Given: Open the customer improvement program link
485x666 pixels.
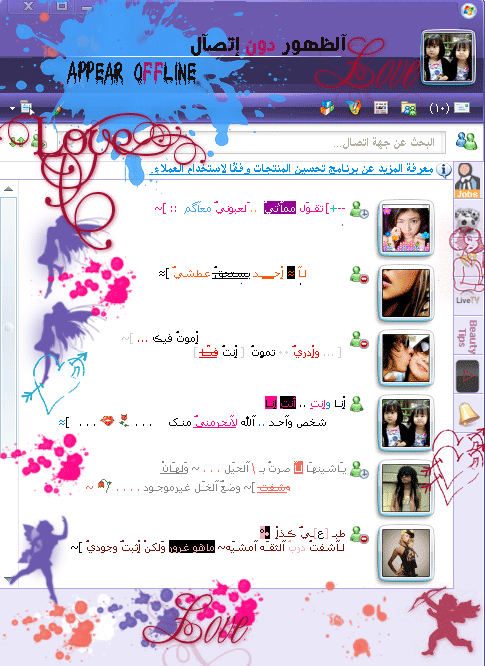Looking at the screenshot, I should (291, 169).
